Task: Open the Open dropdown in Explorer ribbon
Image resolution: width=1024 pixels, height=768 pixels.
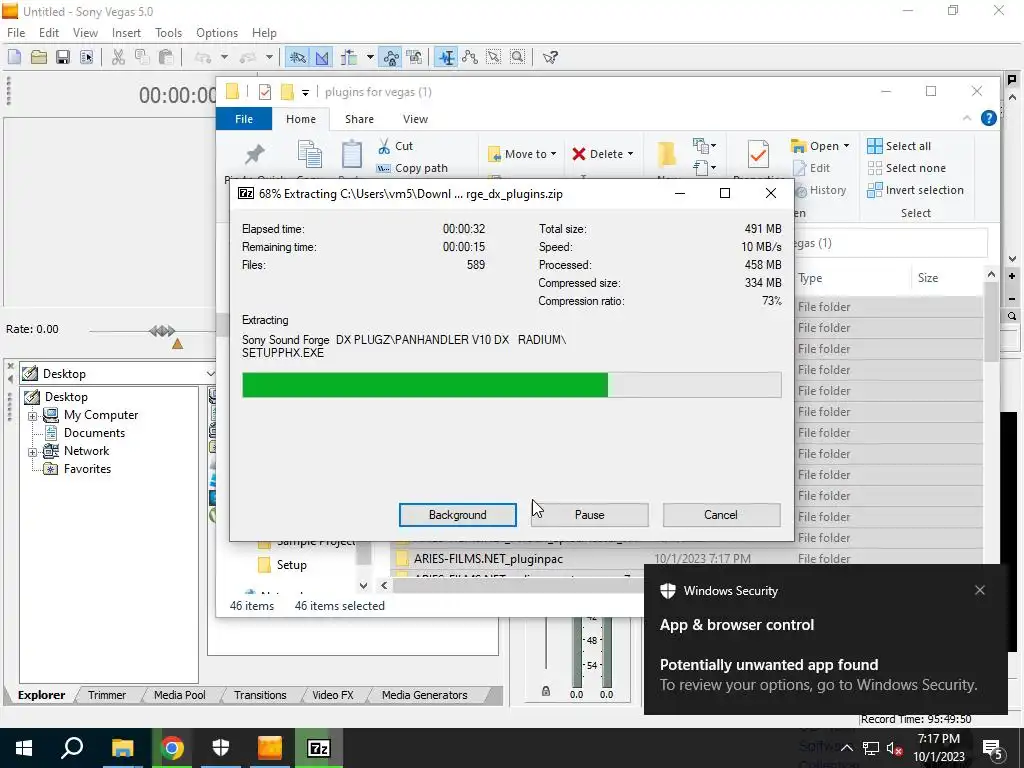Action: point(820,146)
